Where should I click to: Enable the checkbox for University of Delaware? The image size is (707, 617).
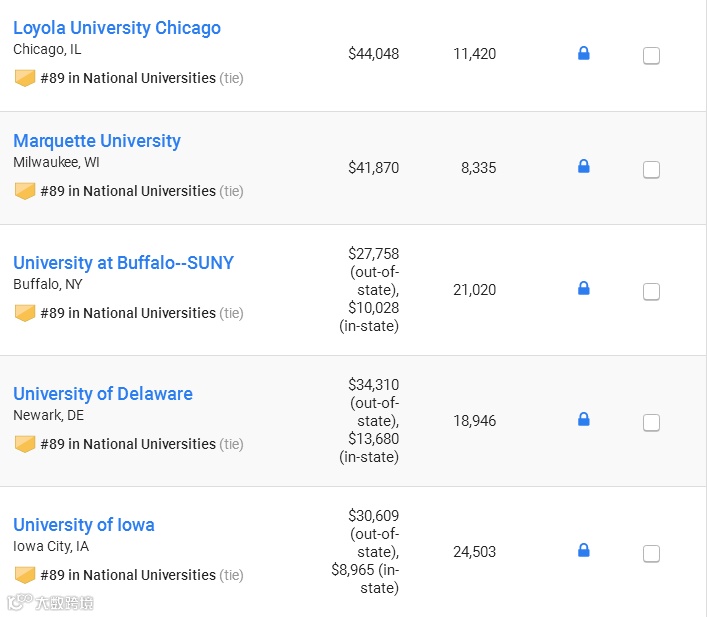[x=651, y=423]
